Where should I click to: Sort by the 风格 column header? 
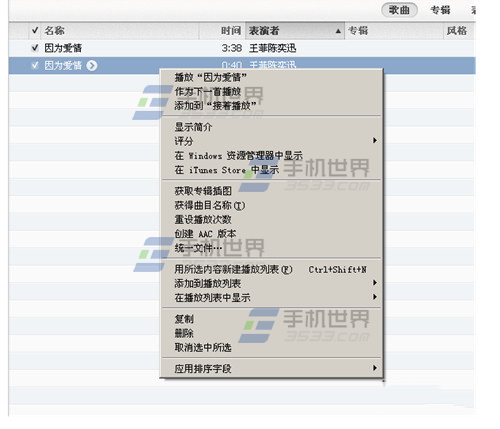click(x=459, y=31)
